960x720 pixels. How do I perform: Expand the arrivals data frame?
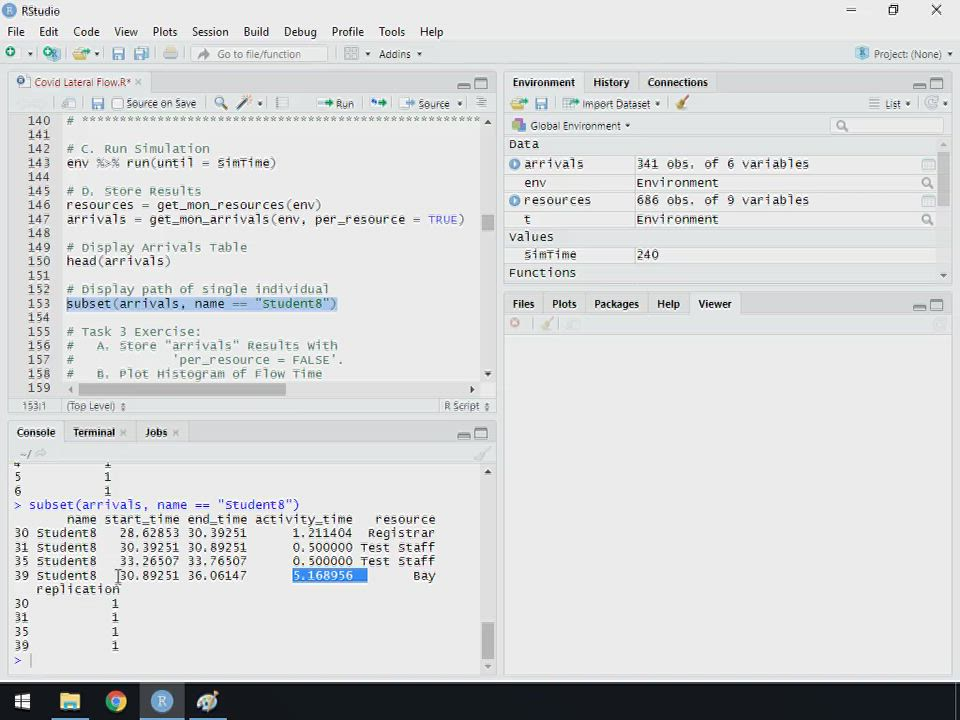[x=515, y=164]
